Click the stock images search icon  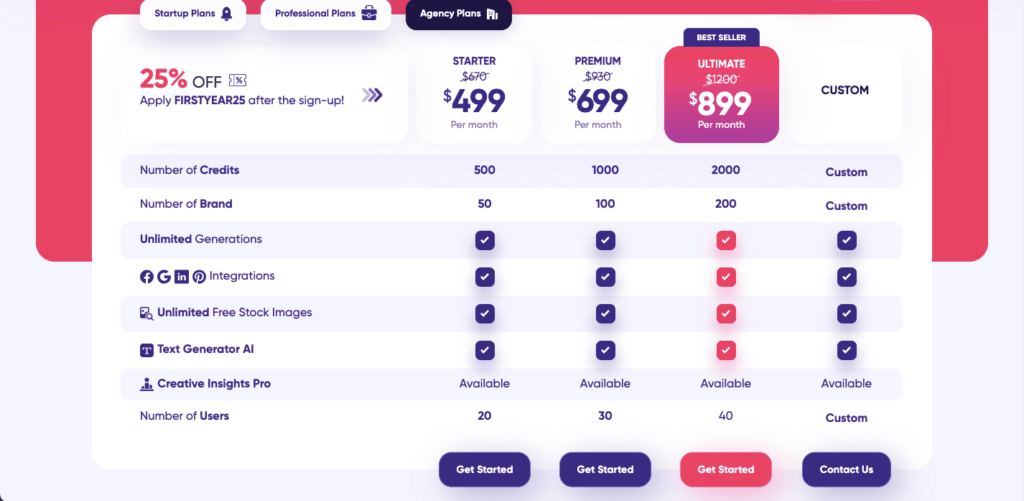point(146,314)
